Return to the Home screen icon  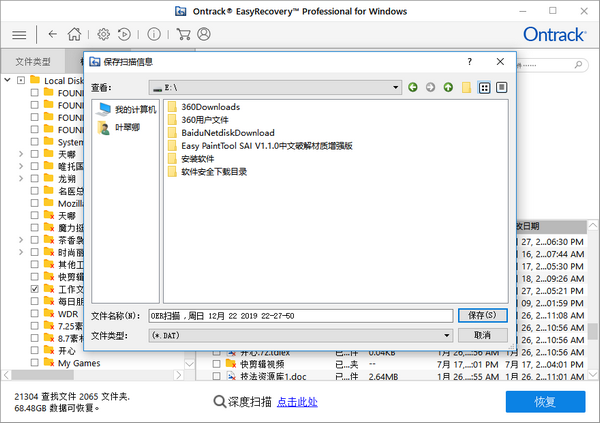pos(74,34)
